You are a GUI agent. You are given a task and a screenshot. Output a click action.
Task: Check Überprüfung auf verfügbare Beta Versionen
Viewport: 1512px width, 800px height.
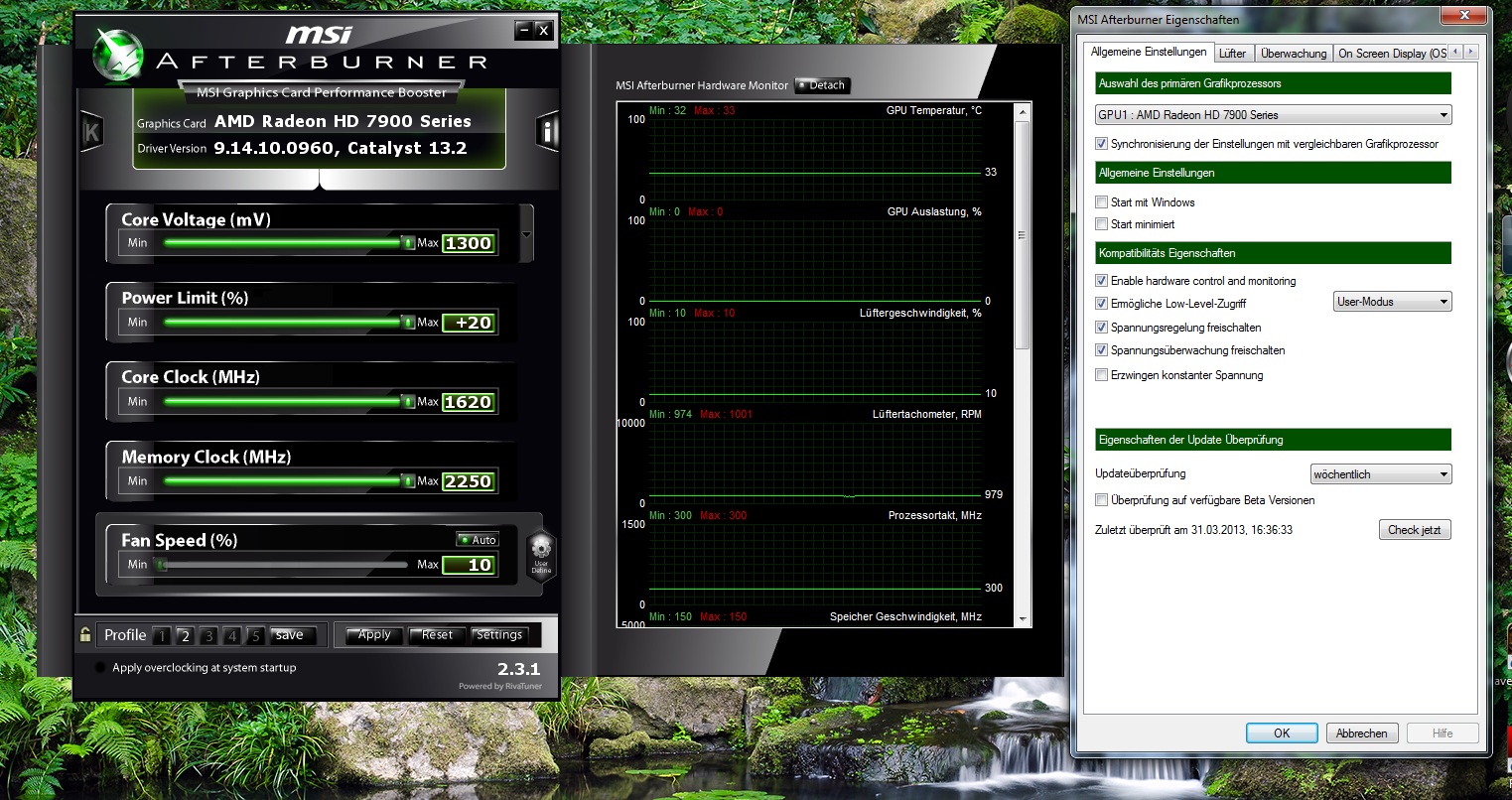click(x=1101, y=500)
